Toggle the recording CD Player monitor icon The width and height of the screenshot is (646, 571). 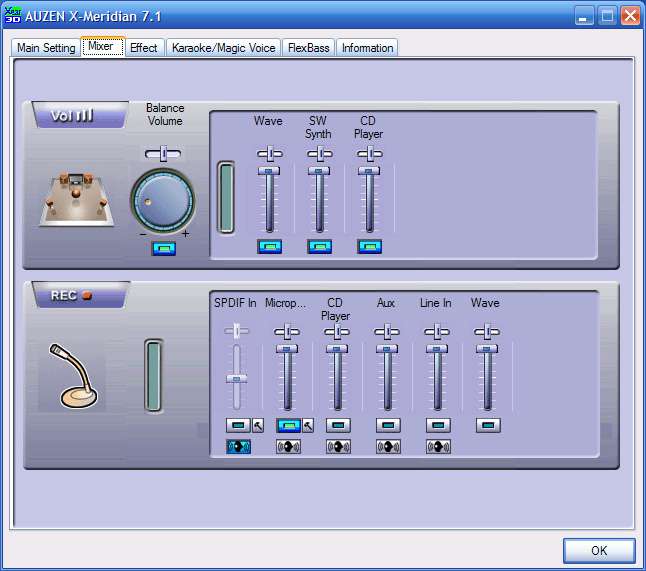click(338, 447)
